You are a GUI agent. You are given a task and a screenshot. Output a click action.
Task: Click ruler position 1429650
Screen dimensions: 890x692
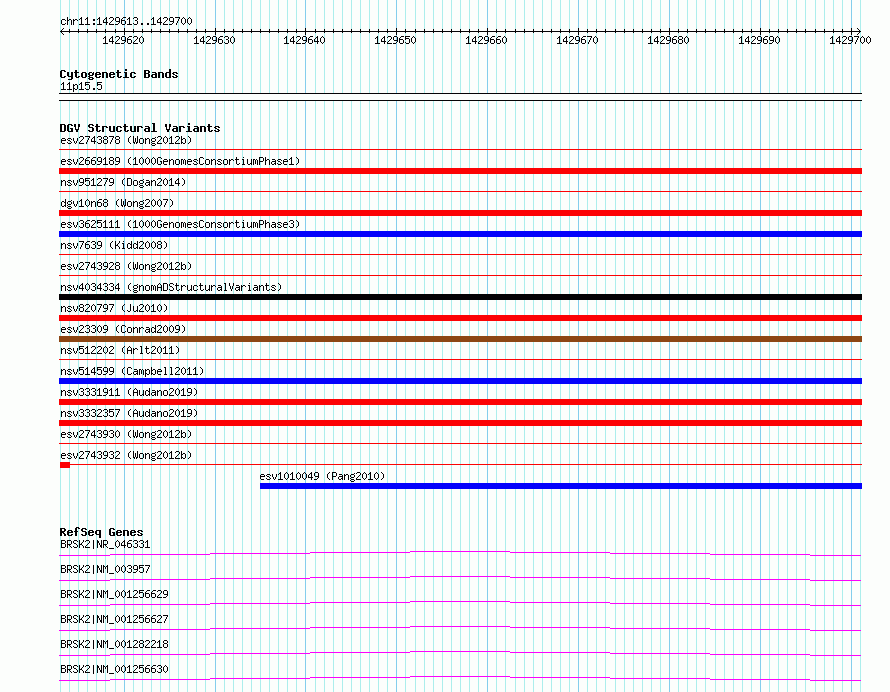(395, 40)
